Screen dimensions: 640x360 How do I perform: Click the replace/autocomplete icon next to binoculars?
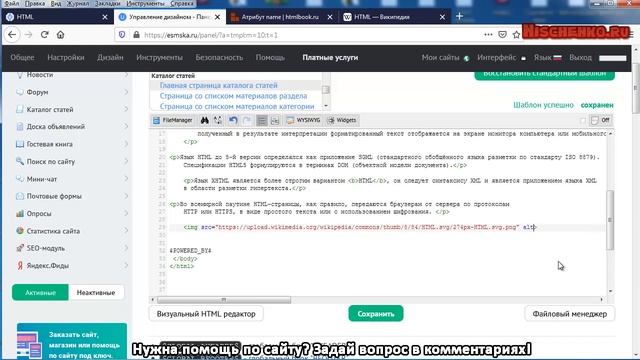[218, 120]
